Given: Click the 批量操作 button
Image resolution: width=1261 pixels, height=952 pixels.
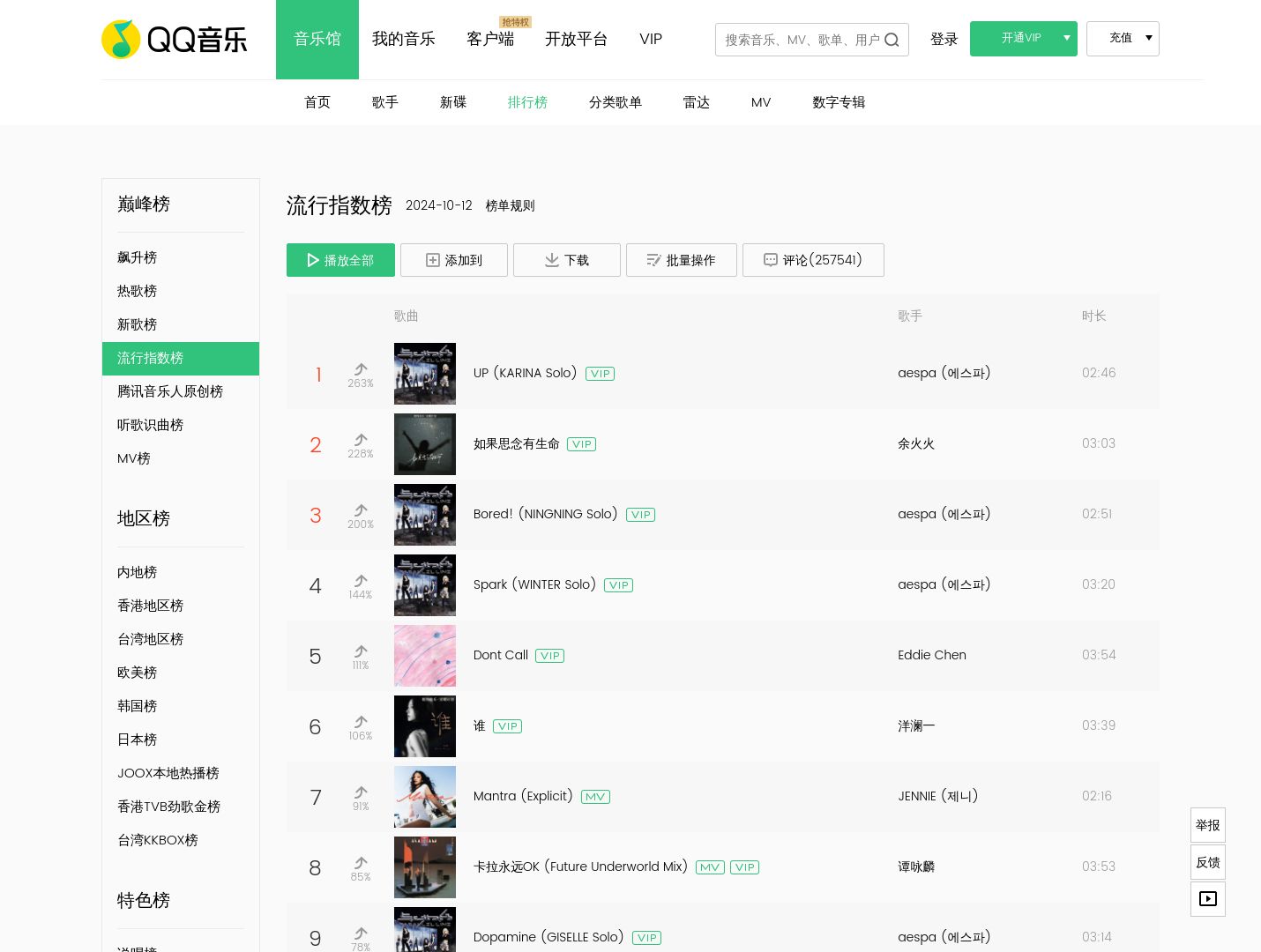Looking at the screenshot, I should click(682, 260).
